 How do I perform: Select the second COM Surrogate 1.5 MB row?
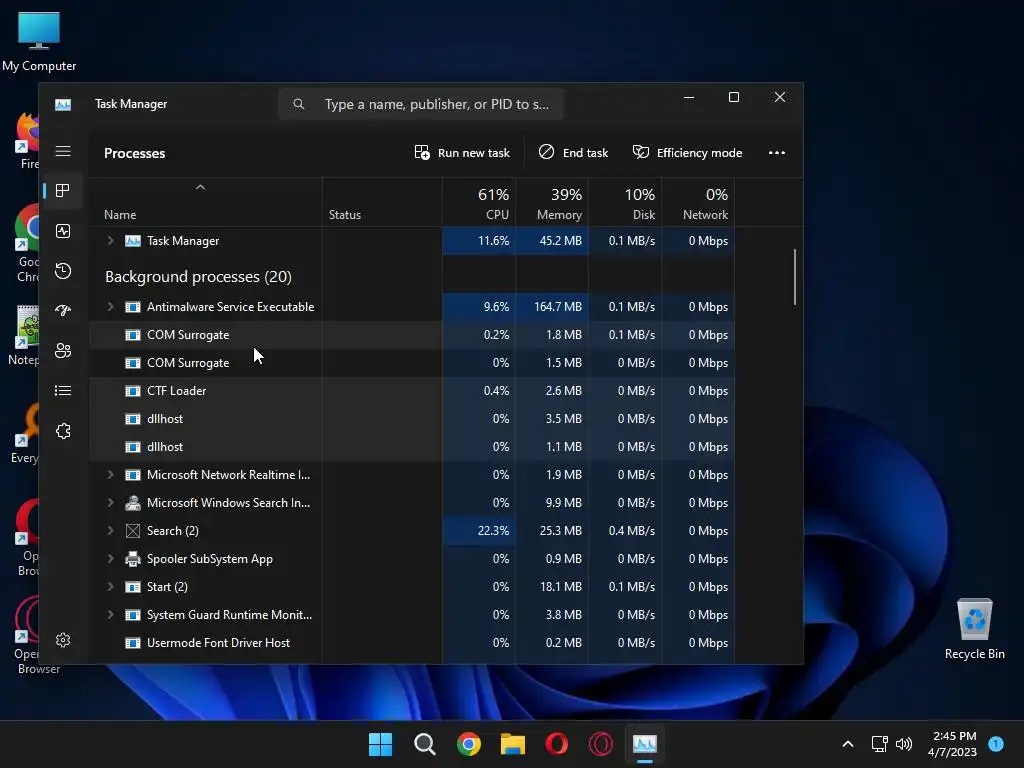pos(411,363)
